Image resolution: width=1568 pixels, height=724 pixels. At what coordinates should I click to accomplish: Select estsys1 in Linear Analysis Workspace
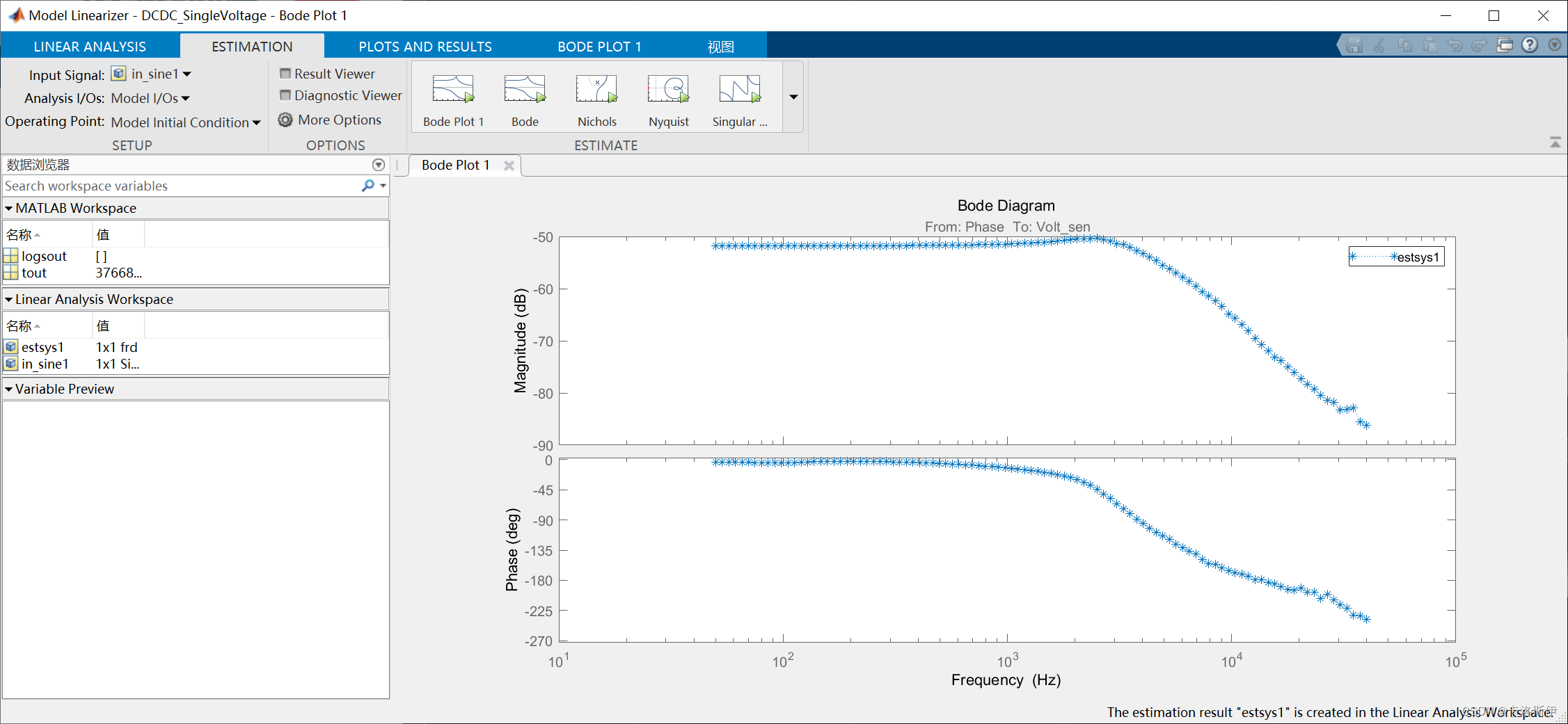(x=195, y=347)
